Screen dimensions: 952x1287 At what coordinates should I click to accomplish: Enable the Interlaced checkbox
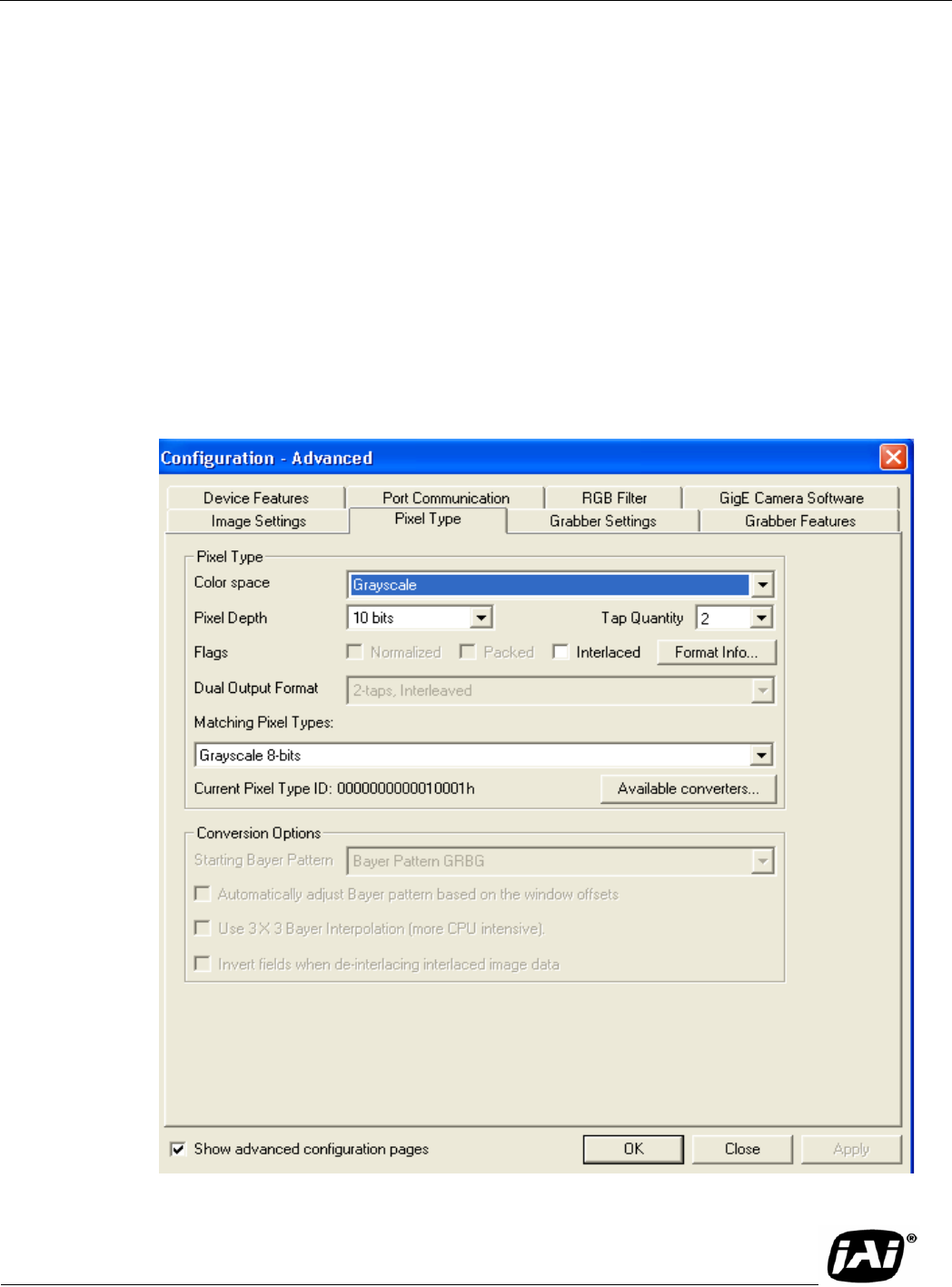[x=560, y=652]
